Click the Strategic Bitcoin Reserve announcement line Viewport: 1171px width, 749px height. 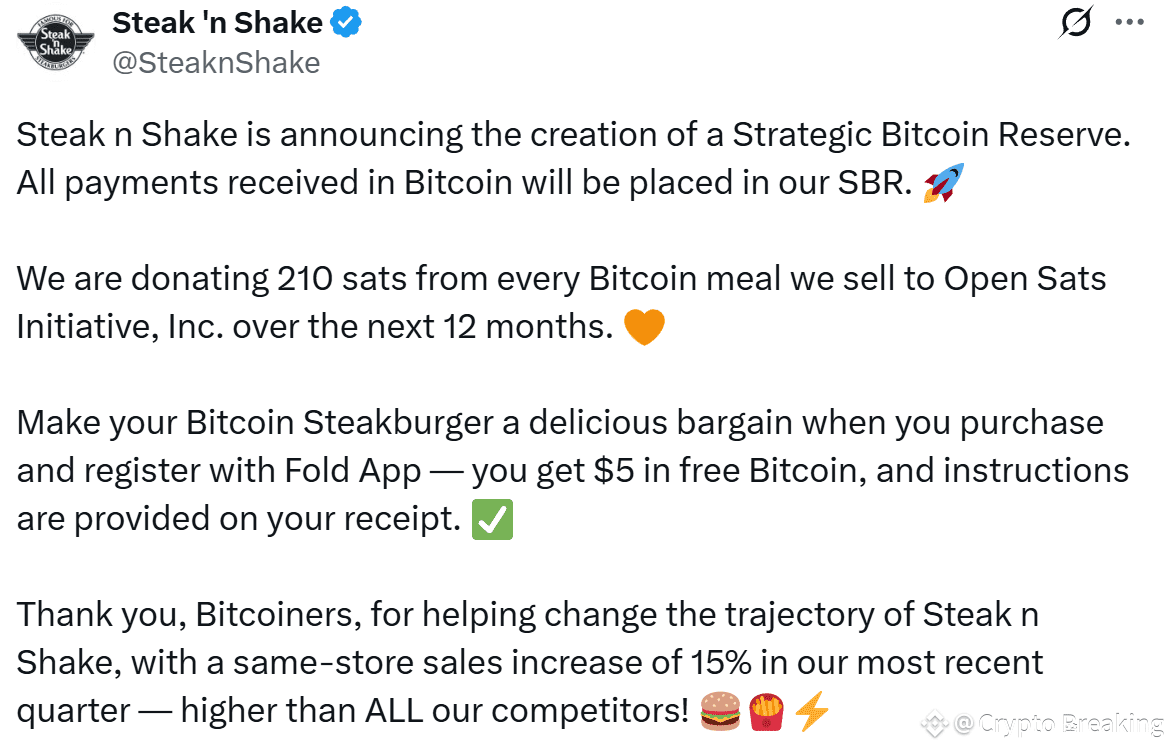pos(574,135)
